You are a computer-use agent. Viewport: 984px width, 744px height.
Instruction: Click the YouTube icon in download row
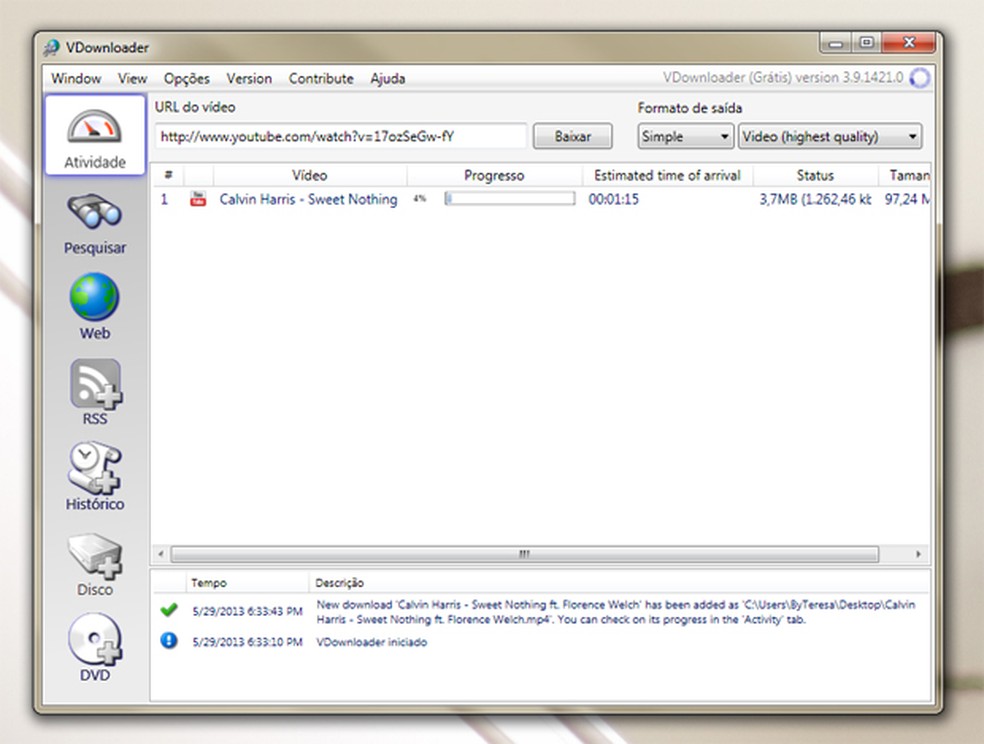[x=198, y=199]
